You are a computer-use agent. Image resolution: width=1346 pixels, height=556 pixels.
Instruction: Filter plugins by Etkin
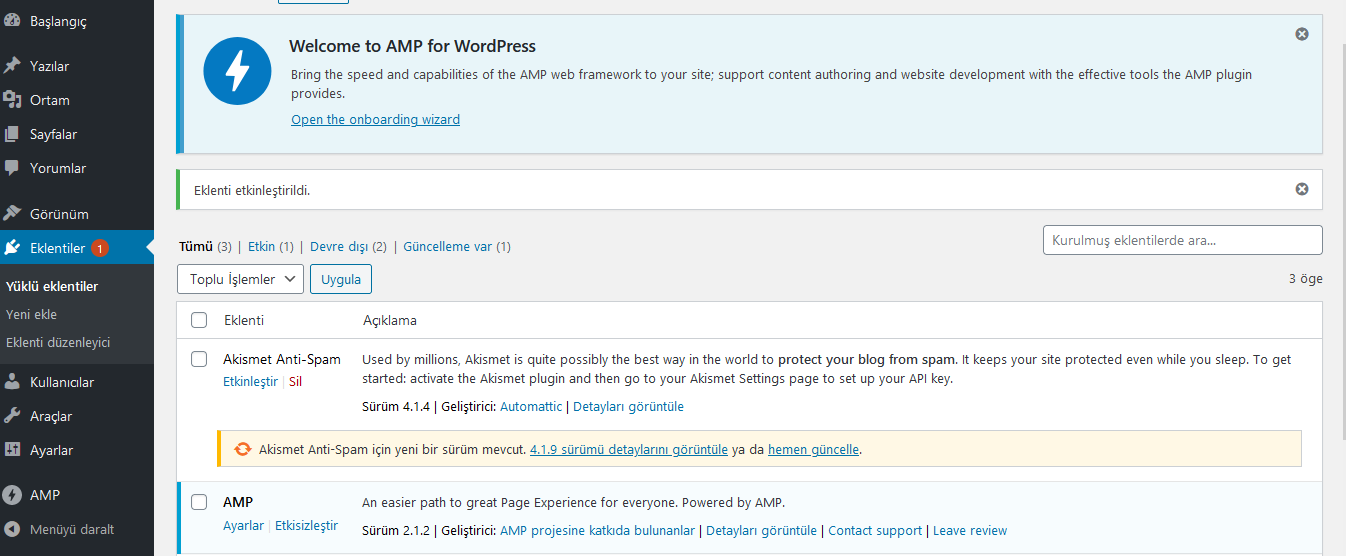tap(261, 246)
